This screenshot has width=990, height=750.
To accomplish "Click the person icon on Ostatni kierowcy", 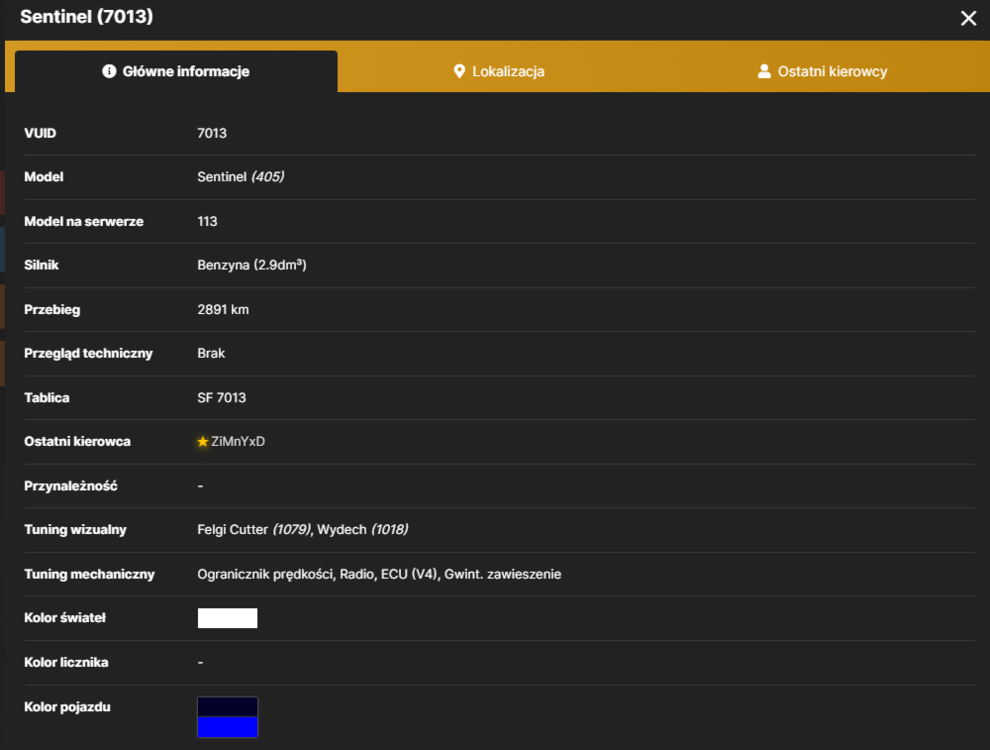I will click(x=764, y=71).
